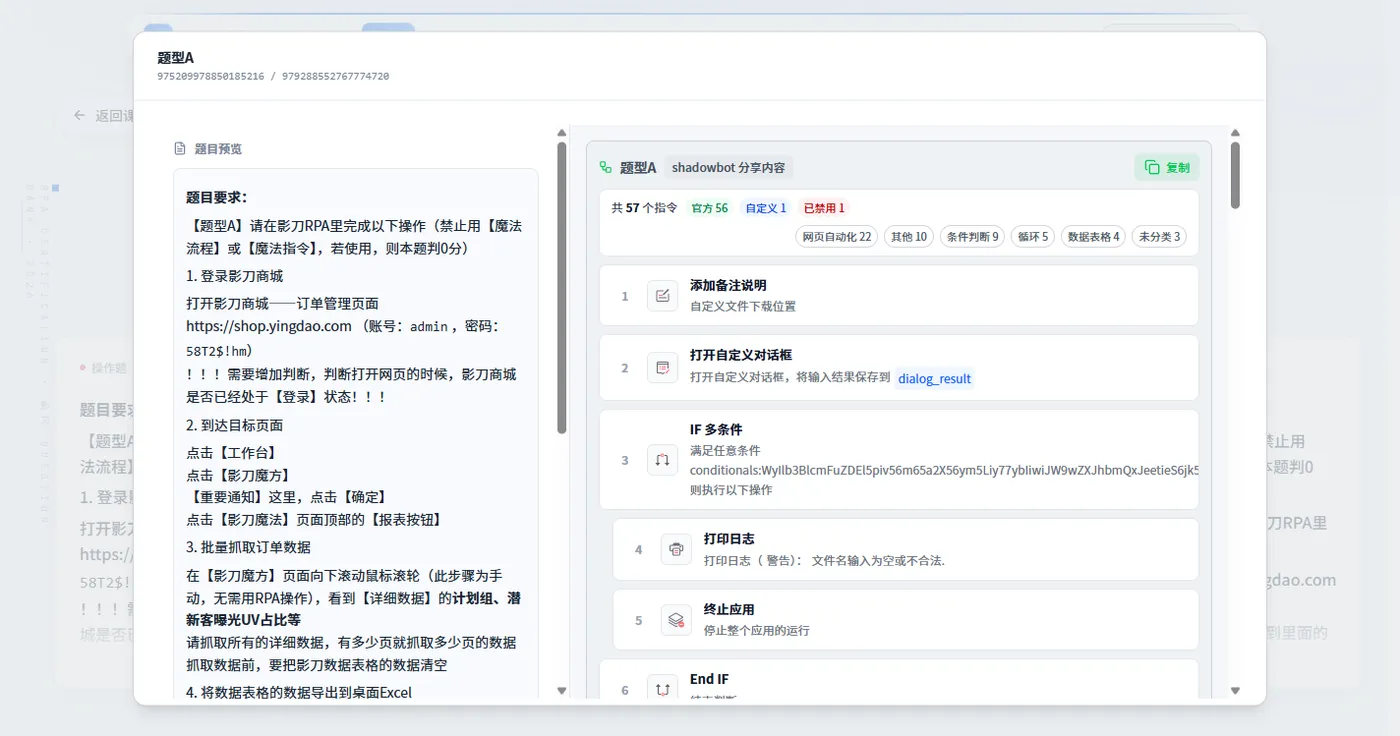Click the End IF step icon
1400x736 pixels.
tap(662, 689)
